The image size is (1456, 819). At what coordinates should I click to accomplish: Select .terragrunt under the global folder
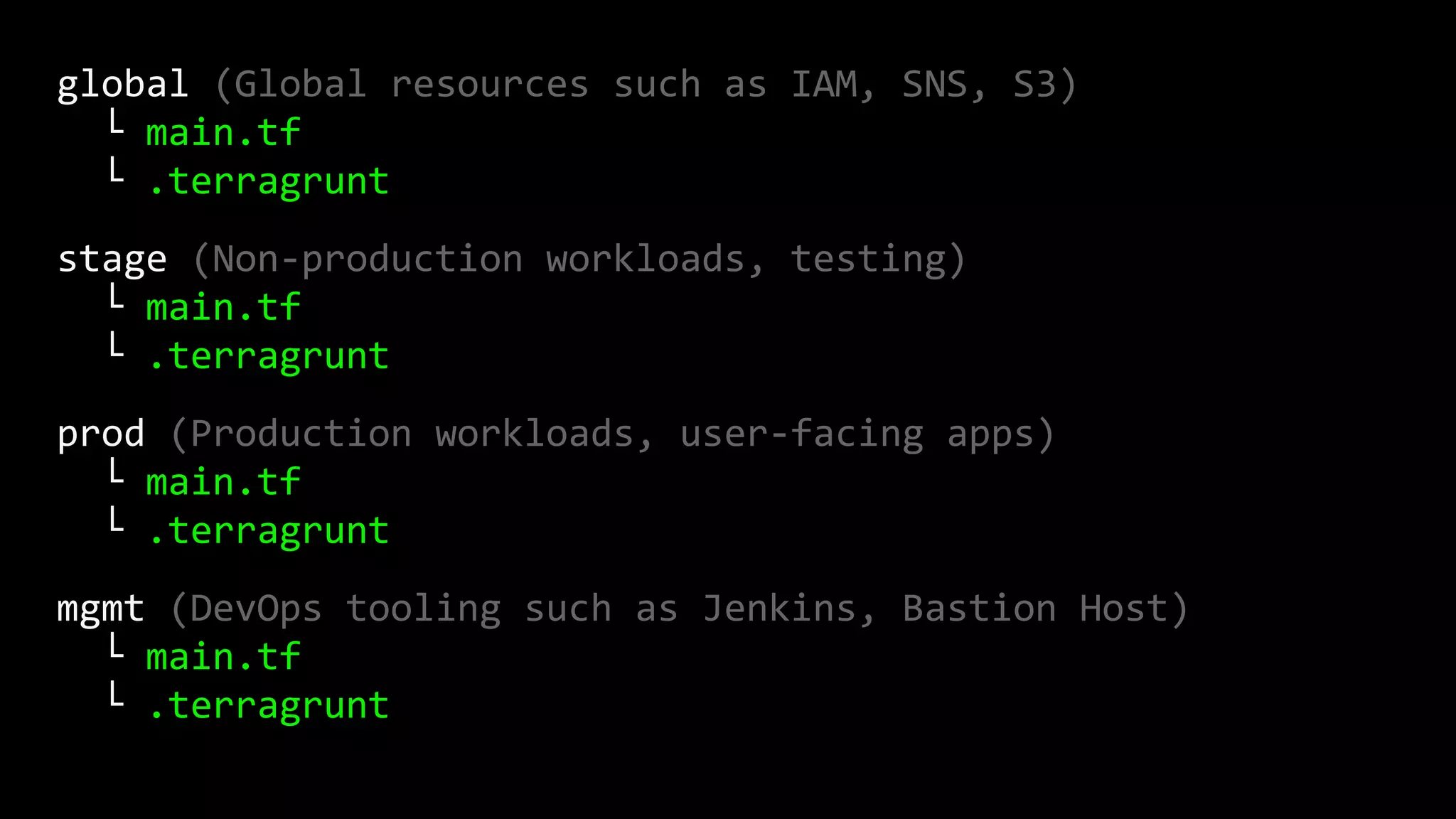click(x=269, y=182)
